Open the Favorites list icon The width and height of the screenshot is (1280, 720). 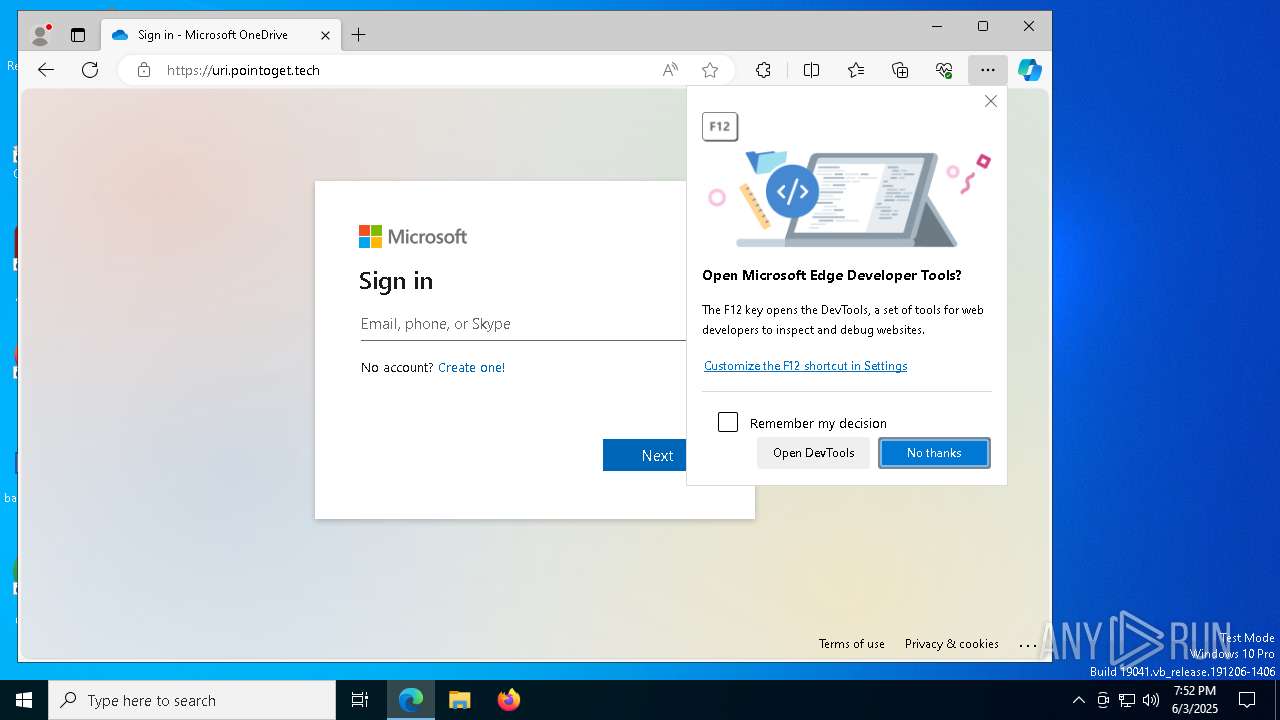pyautogui.click(x=856, y=70)
